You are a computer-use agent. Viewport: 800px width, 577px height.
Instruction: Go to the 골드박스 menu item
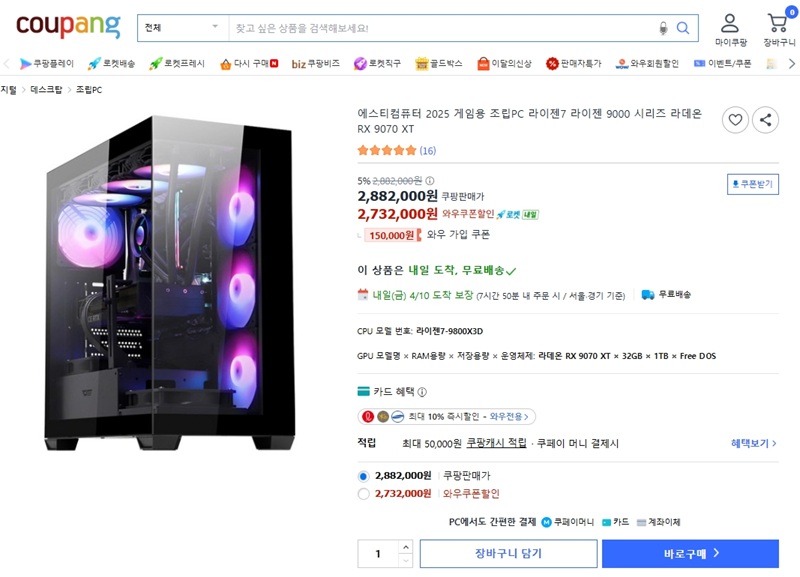coord(439,64)
